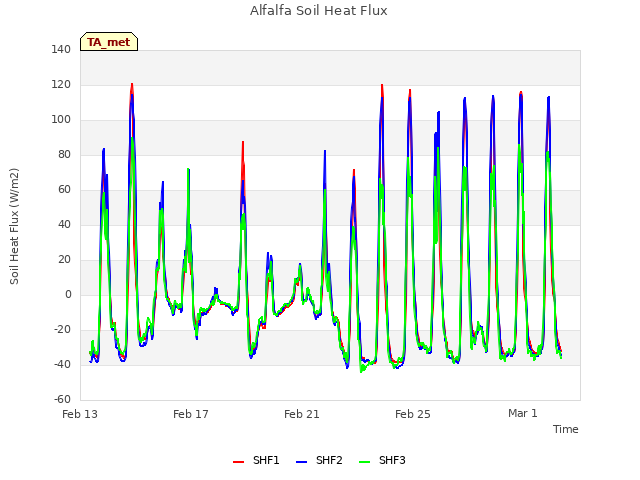Click the Soil Heat Flux (W/m2) axis title

(x=14, y=226)
